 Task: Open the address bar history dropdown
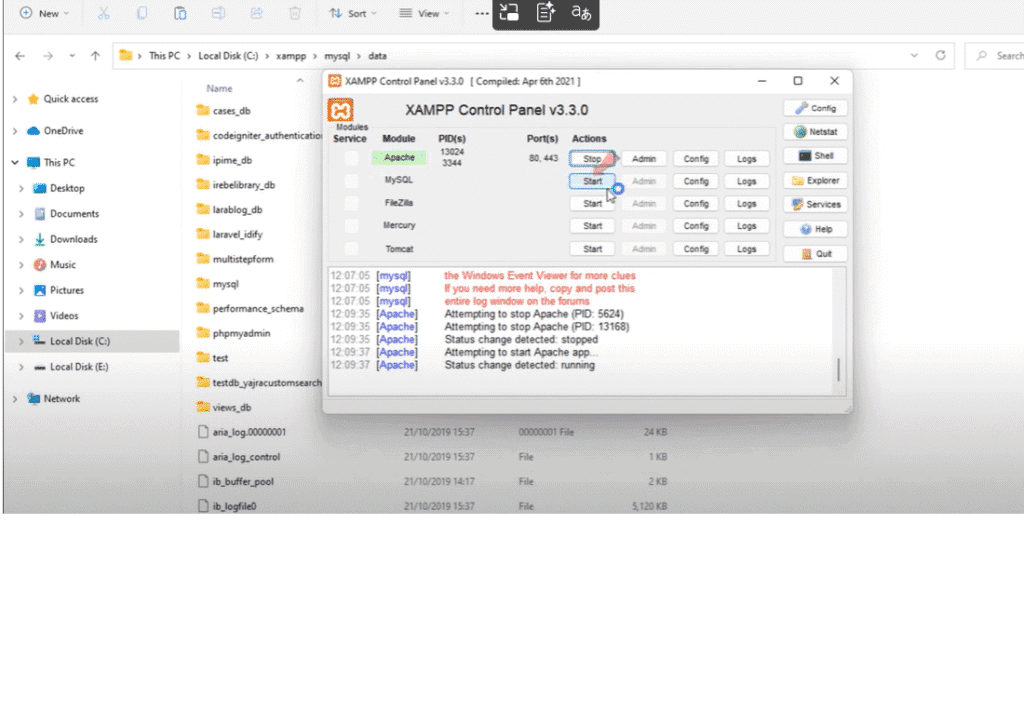(x=914, y=56)
